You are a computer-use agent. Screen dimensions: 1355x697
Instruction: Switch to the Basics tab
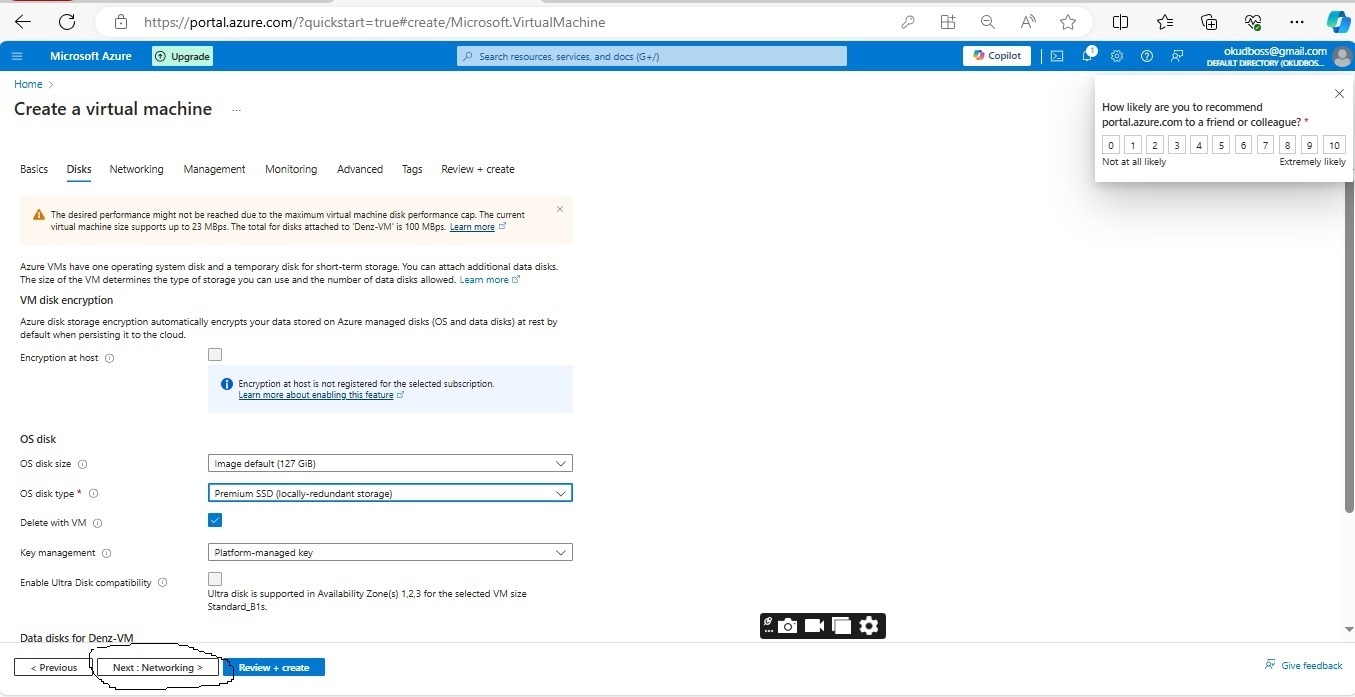[34, 169]
